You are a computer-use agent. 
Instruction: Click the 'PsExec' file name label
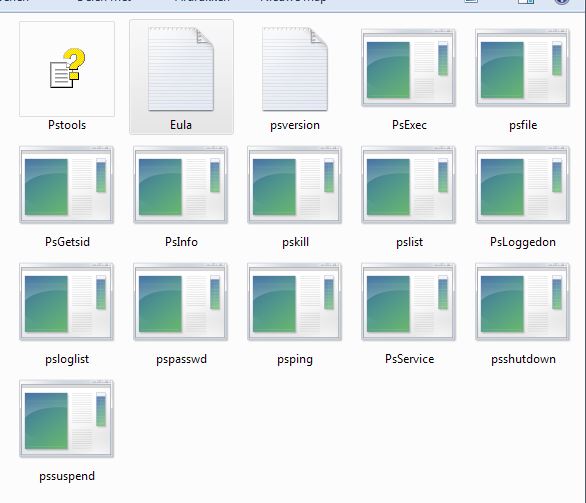409,125
